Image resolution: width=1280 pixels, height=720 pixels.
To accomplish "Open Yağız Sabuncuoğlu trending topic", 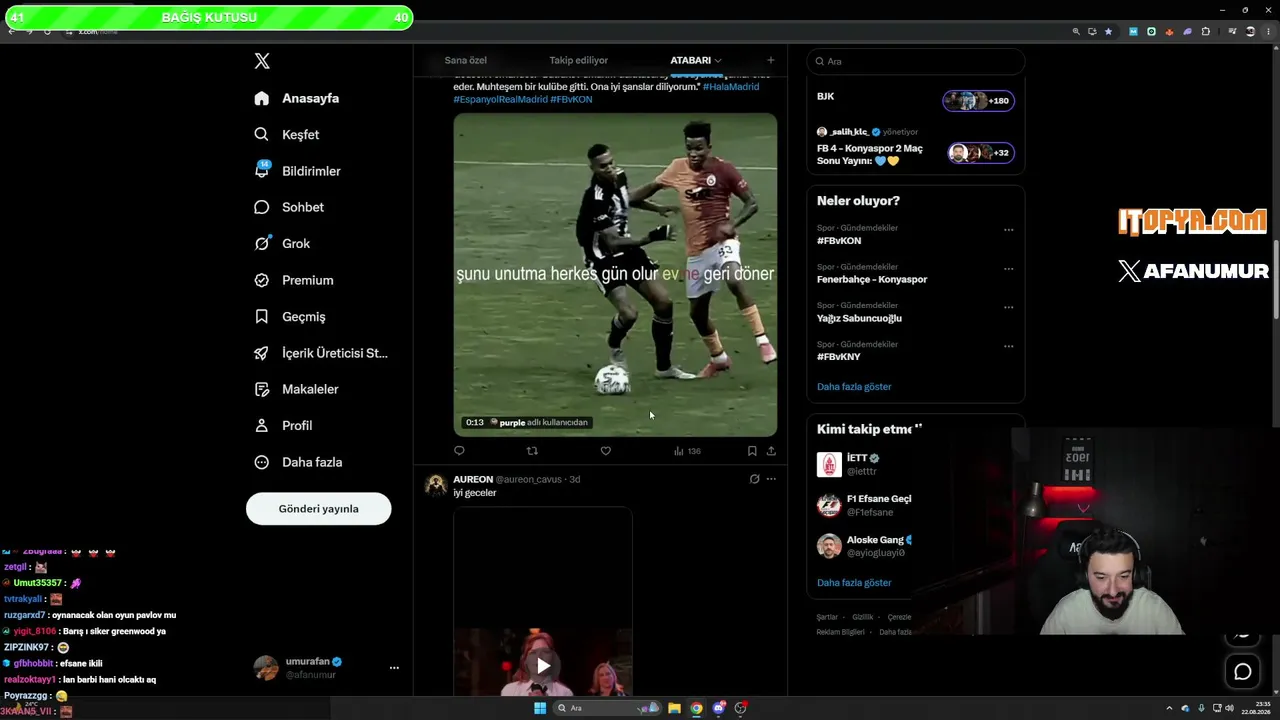I will (x=859, y=318).
